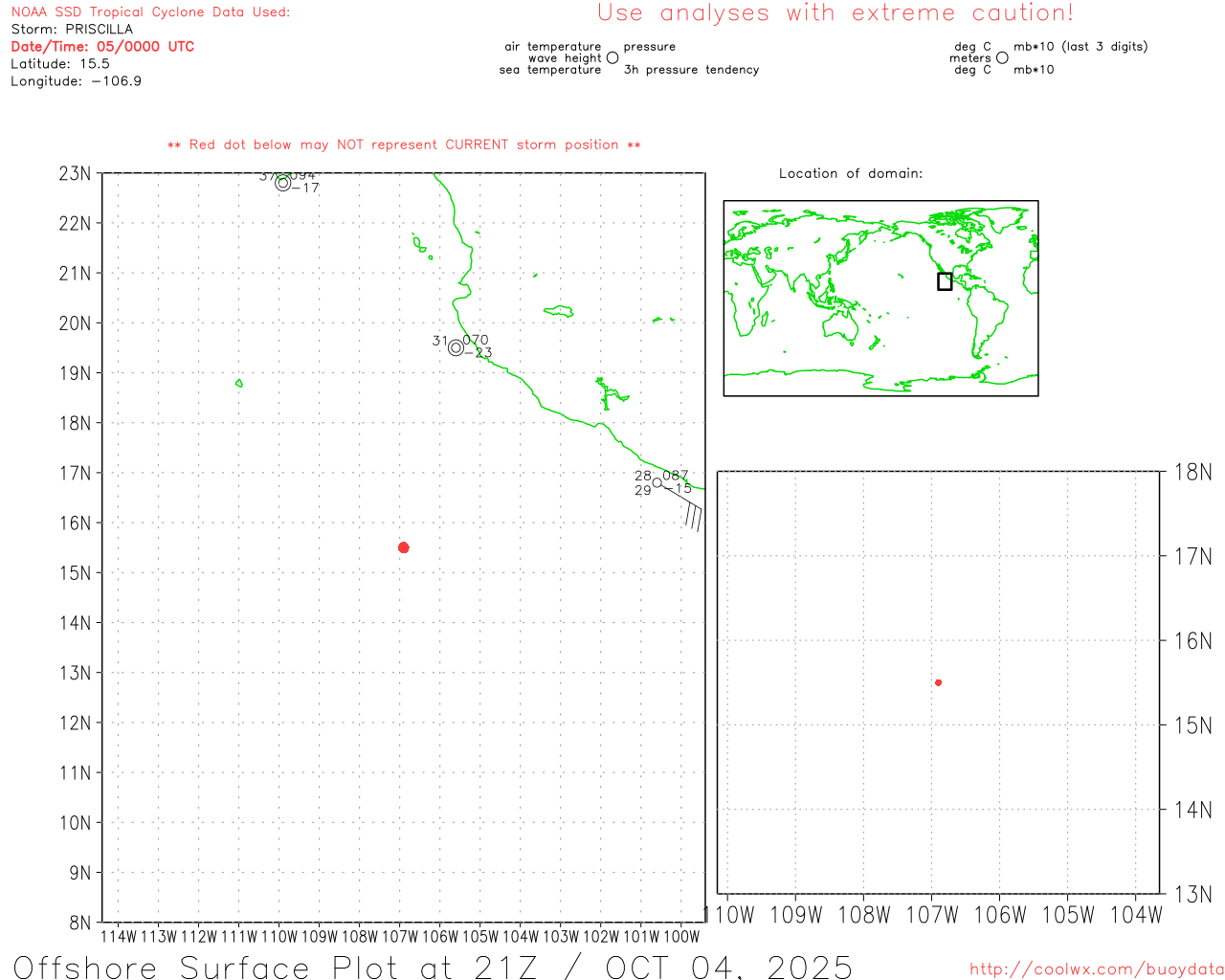Click the Storm: PRISCILLA label
This screenshot has width=1225, height=980.
tap(72, 30)
